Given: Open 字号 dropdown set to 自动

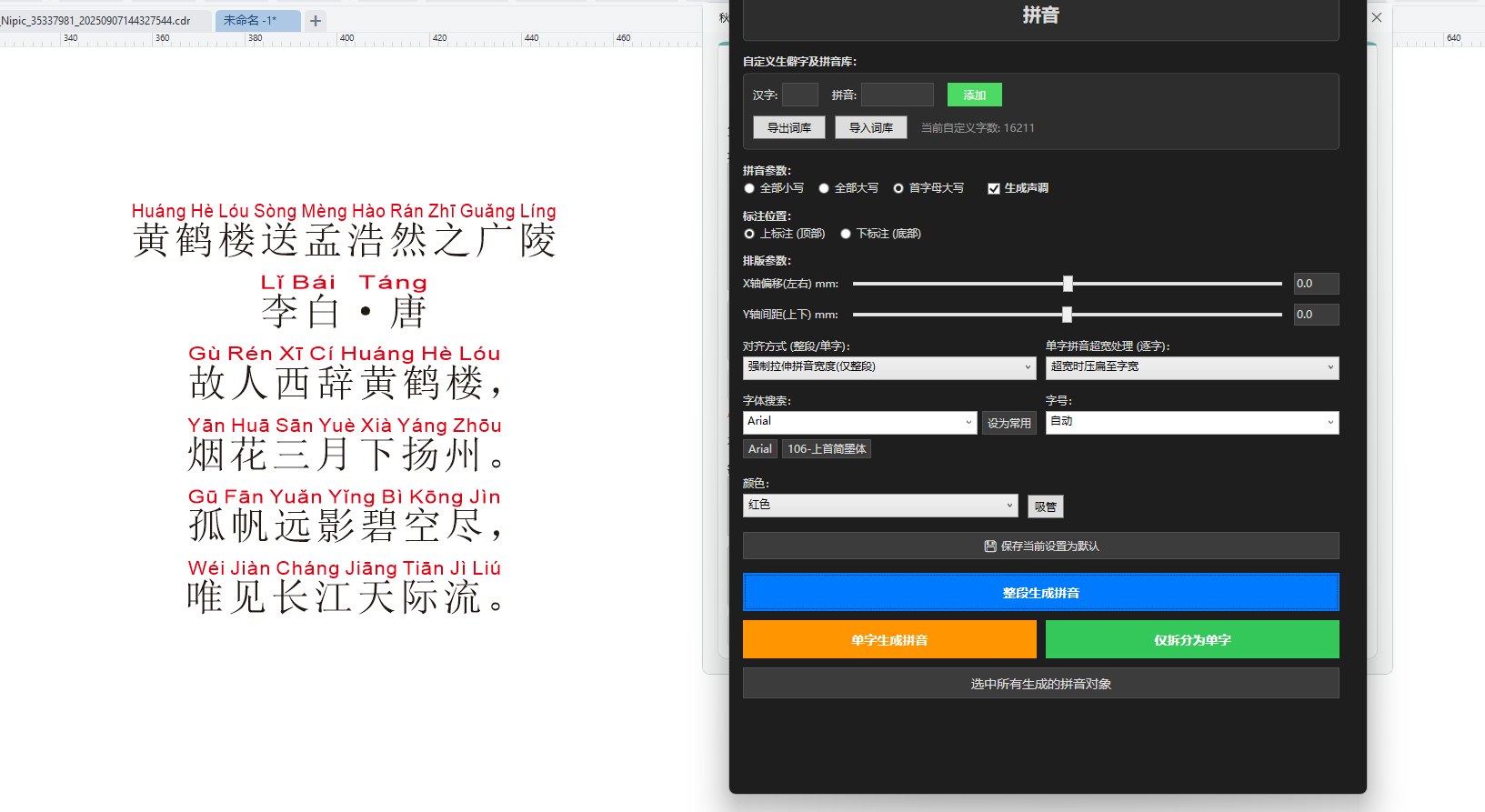Looking at the screenshot, I should [1192, 422].
